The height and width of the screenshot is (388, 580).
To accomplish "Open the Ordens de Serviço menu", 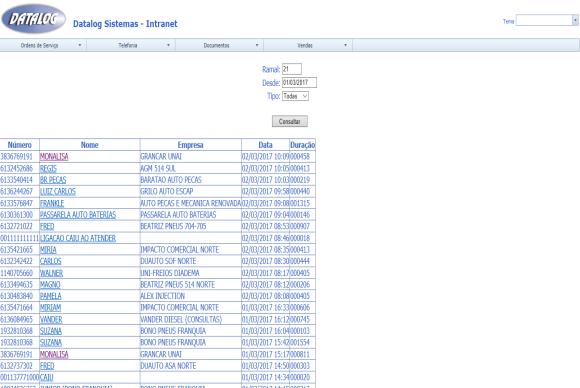I will (x=43, y=45).
